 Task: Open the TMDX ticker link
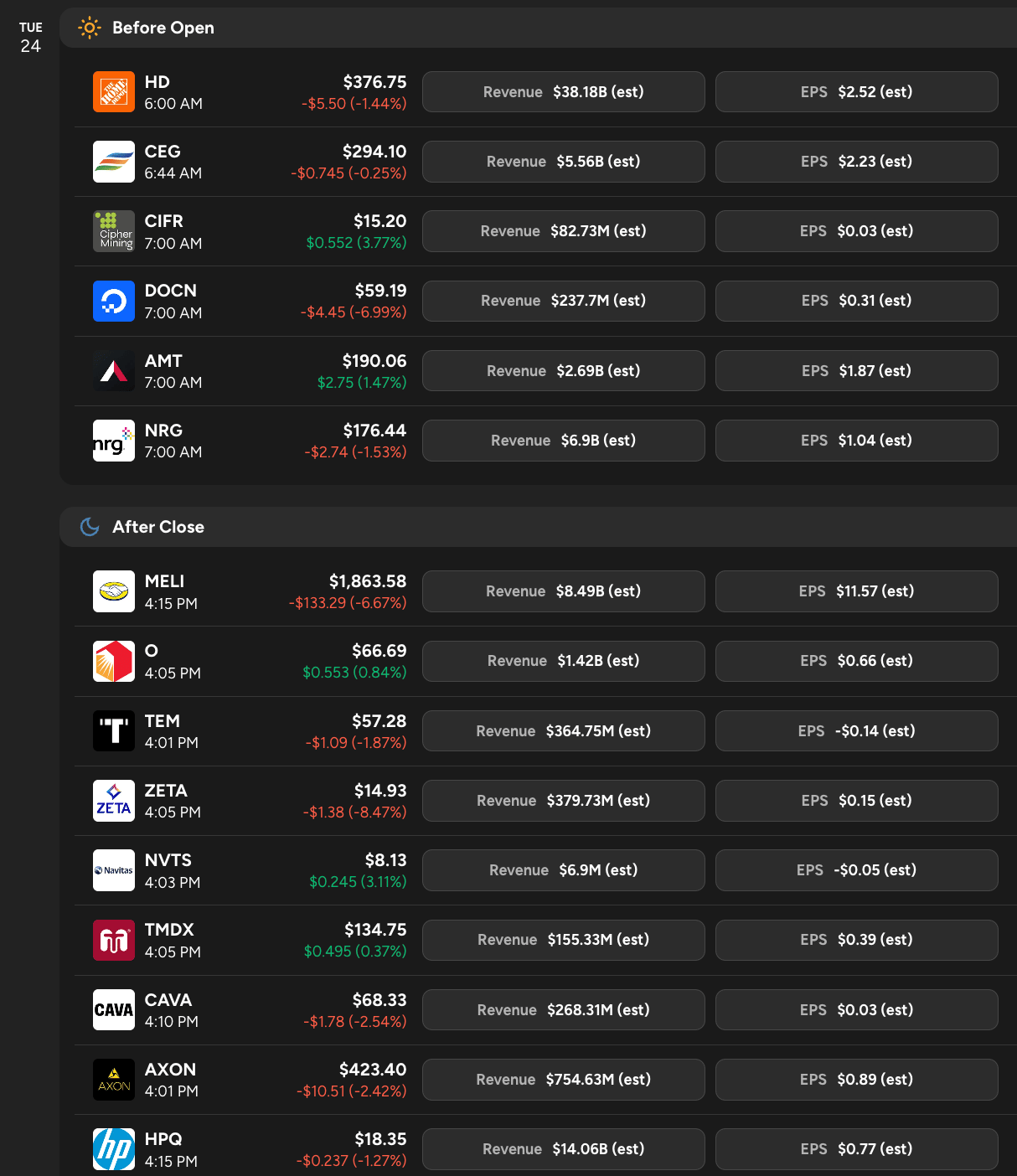click(169, 930)
